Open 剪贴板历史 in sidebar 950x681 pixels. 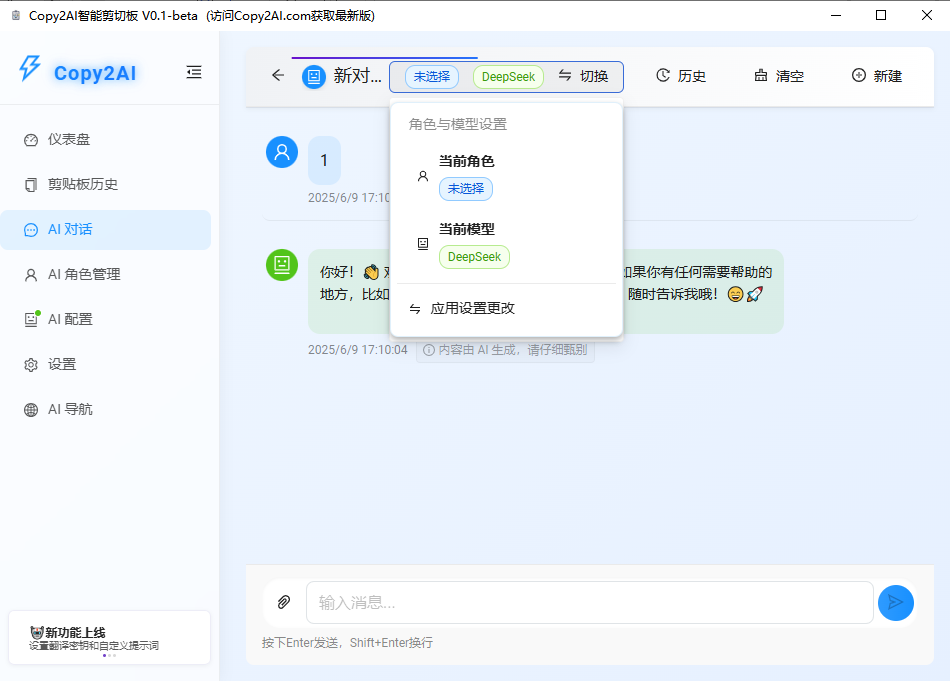[82, 185]
